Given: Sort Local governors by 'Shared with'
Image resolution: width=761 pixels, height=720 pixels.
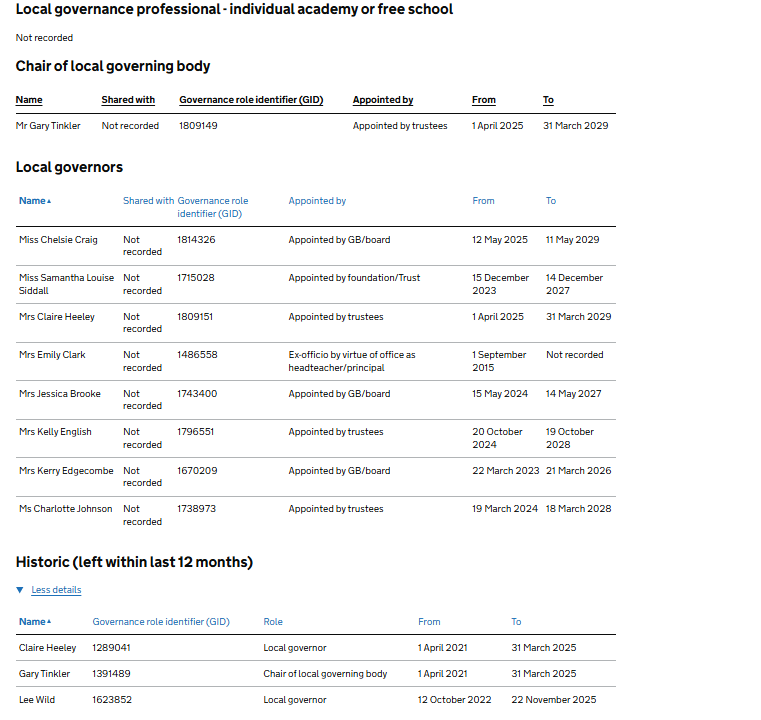Looking at the screenshot, I should tap(148, 201).
